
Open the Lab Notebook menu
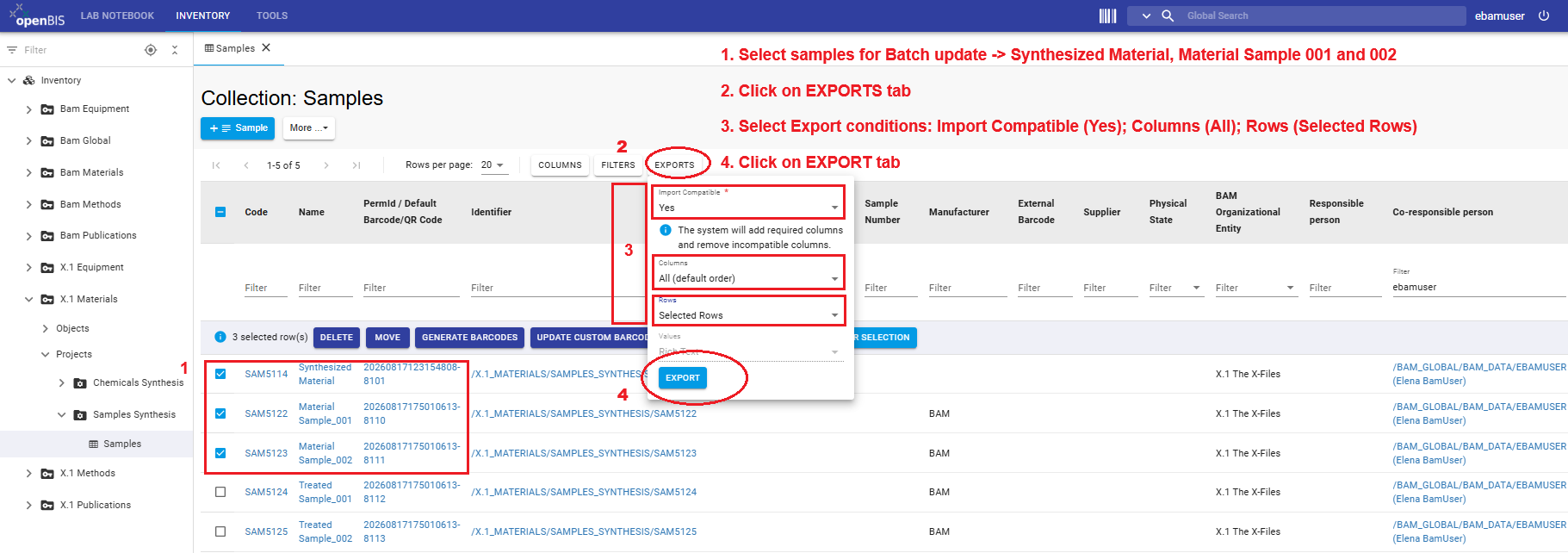[117, 16]
